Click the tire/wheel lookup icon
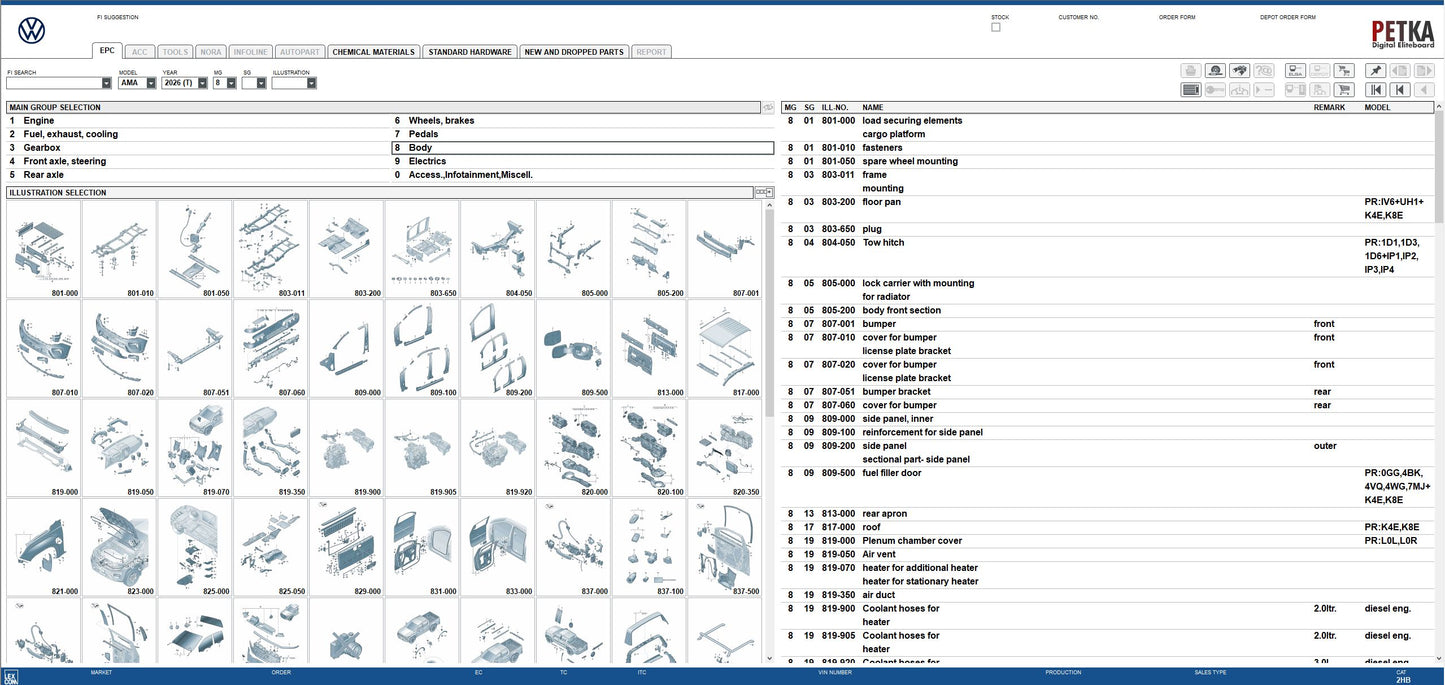This screenshot has width=1445, height=685. coord(1214,68)
